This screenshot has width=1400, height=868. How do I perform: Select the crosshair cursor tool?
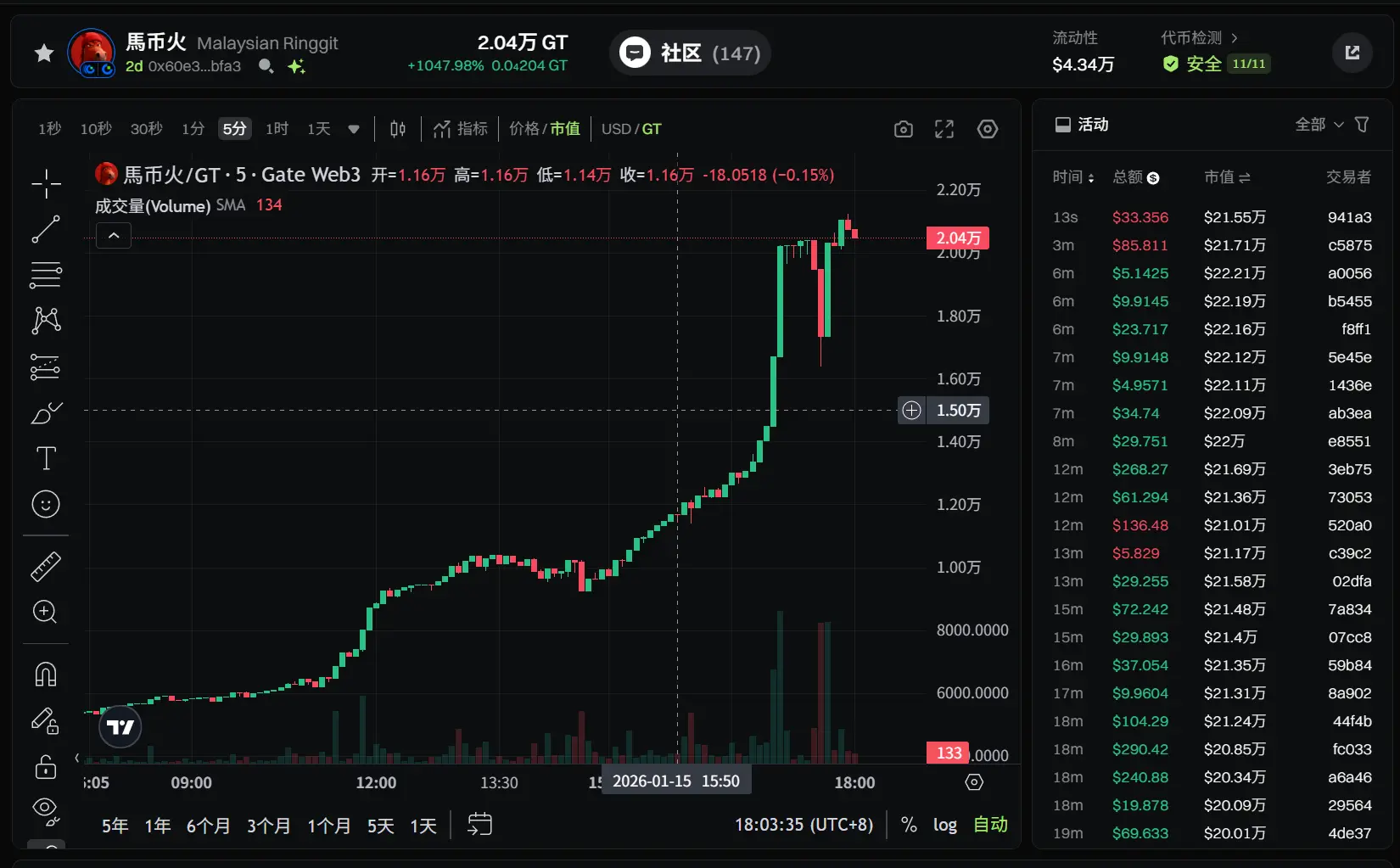coord(46,183)
